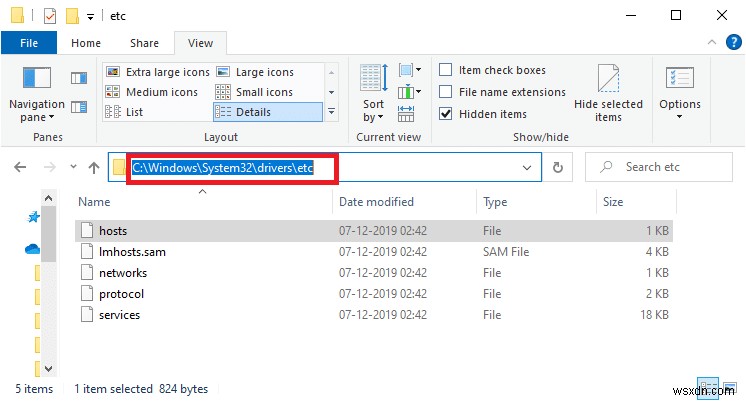Enable File name extensions checkbox
746x401 pixels.
tap(446, 91)
